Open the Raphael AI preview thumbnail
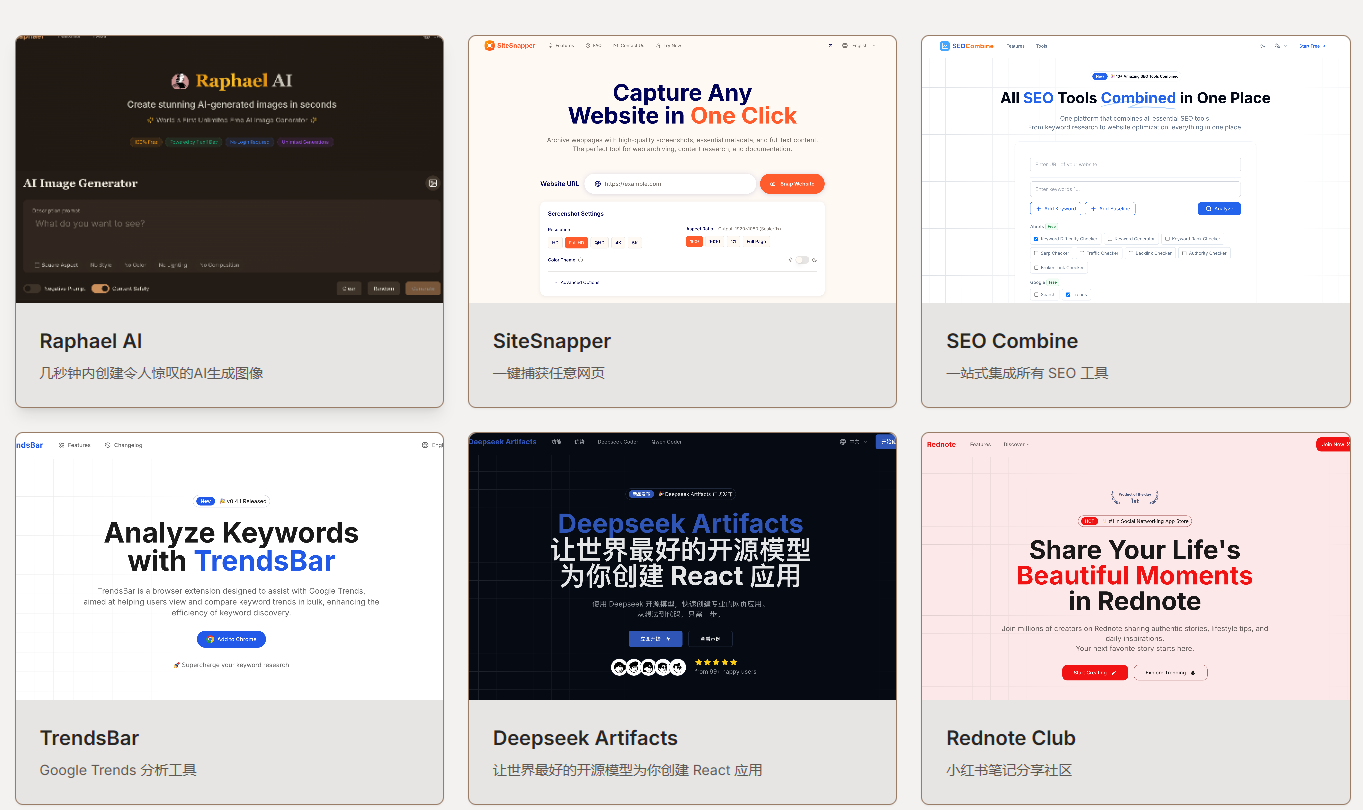The height and width of the screenshot is (810, 1363). point(229,169)
